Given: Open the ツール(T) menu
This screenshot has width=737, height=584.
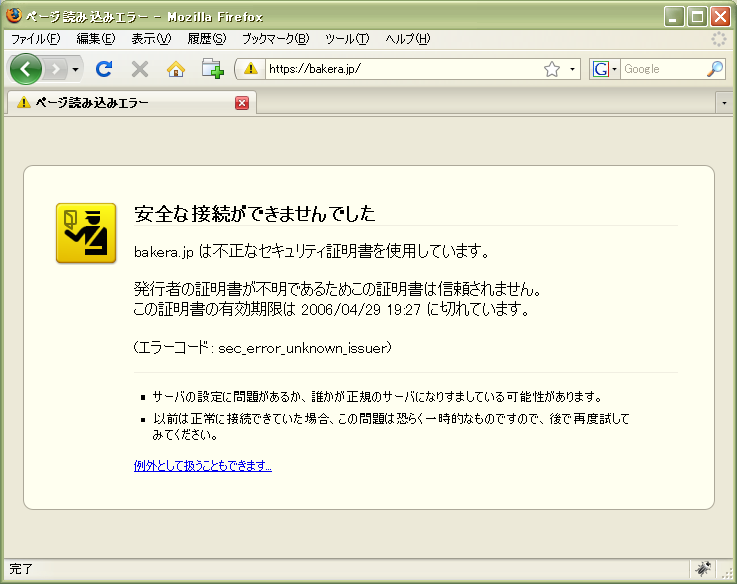Looking at the screenshot, I should tap(347, 39).
